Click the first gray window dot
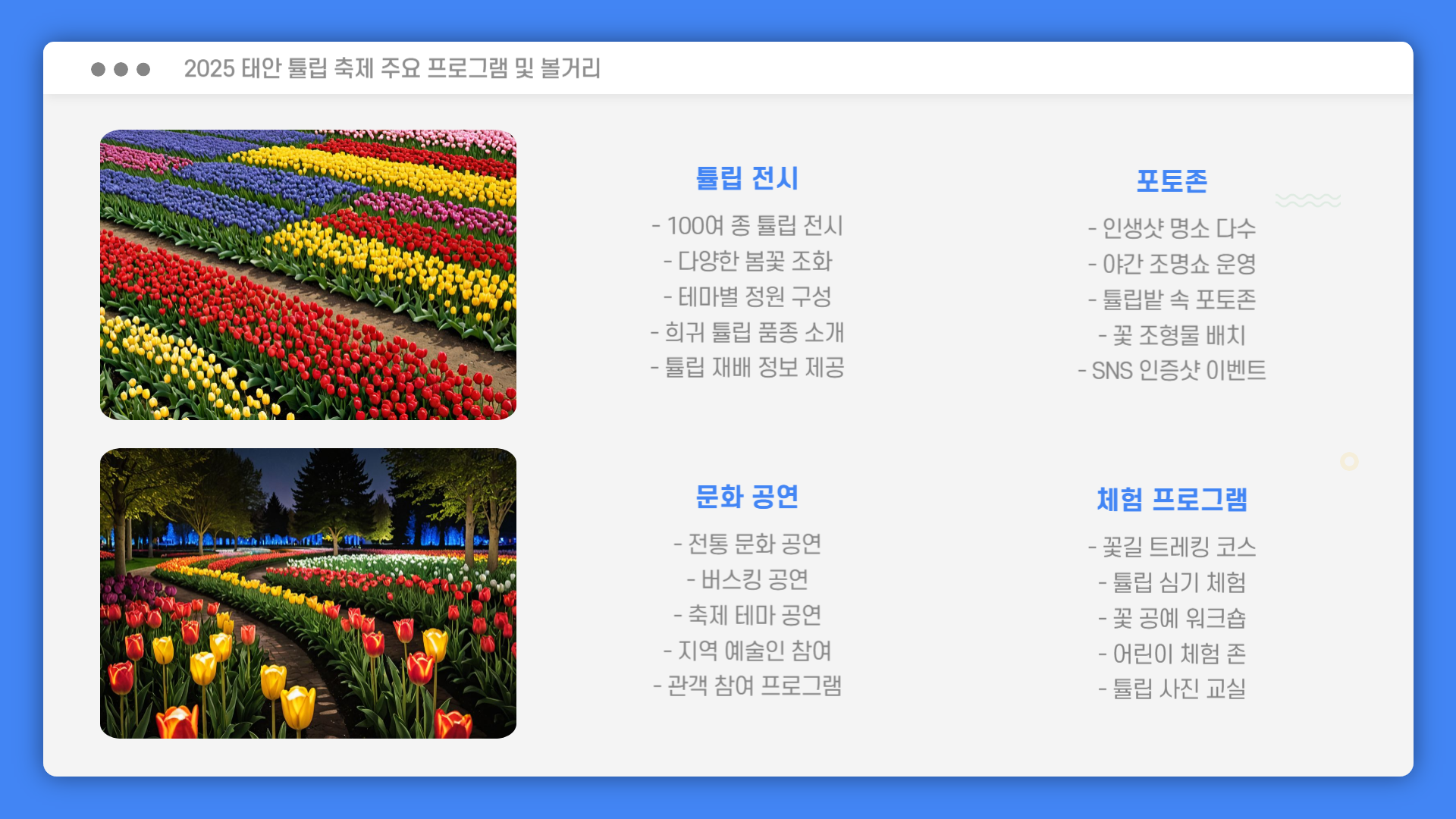This screenshot has width=1456, height=819. point(98,69)
